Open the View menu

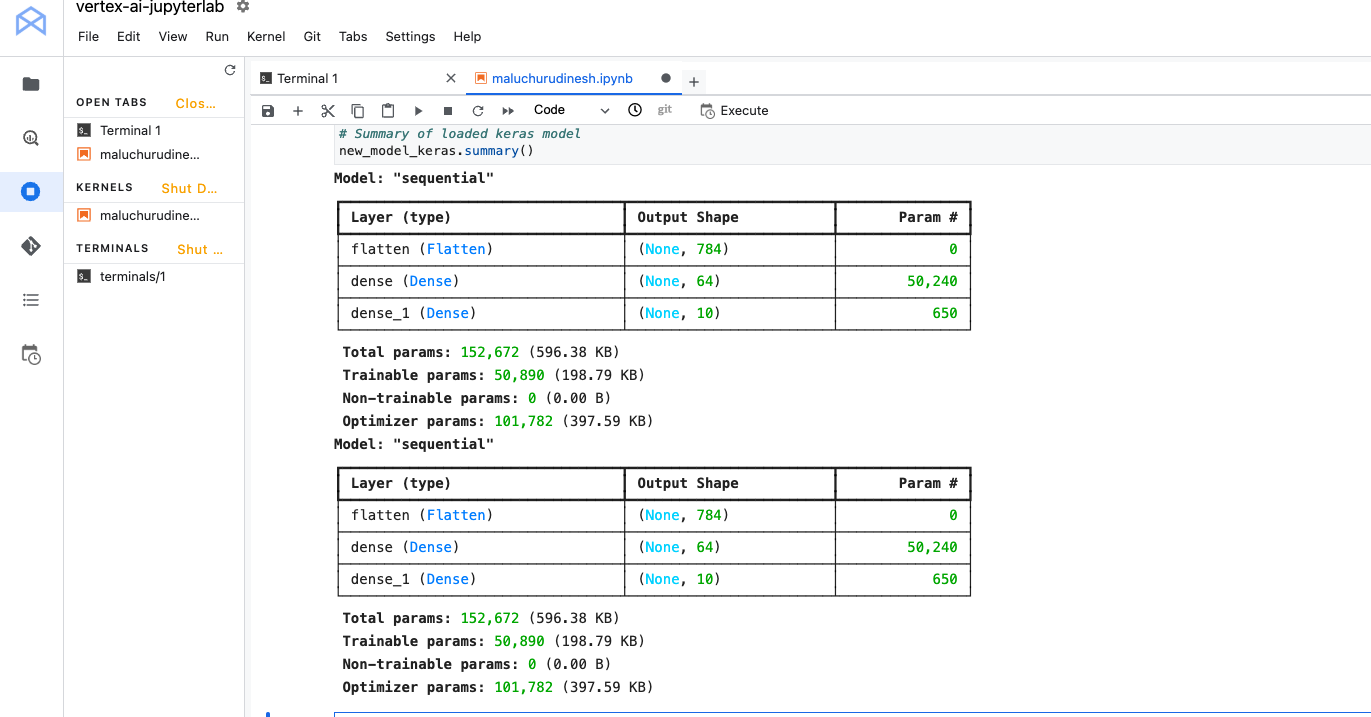click(x=173, y=36)
